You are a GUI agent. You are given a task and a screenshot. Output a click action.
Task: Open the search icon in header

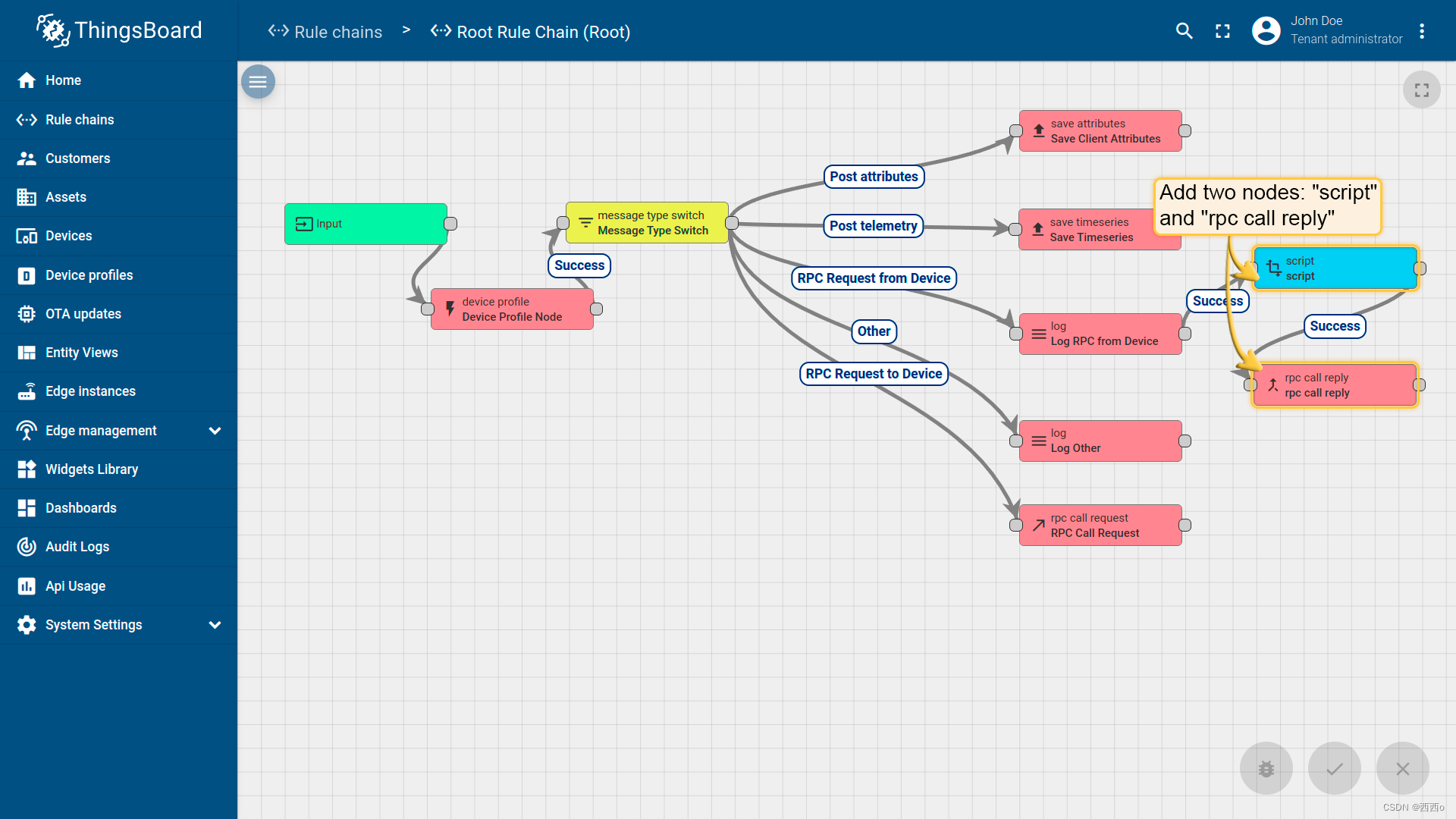(x=1184, y=31)
